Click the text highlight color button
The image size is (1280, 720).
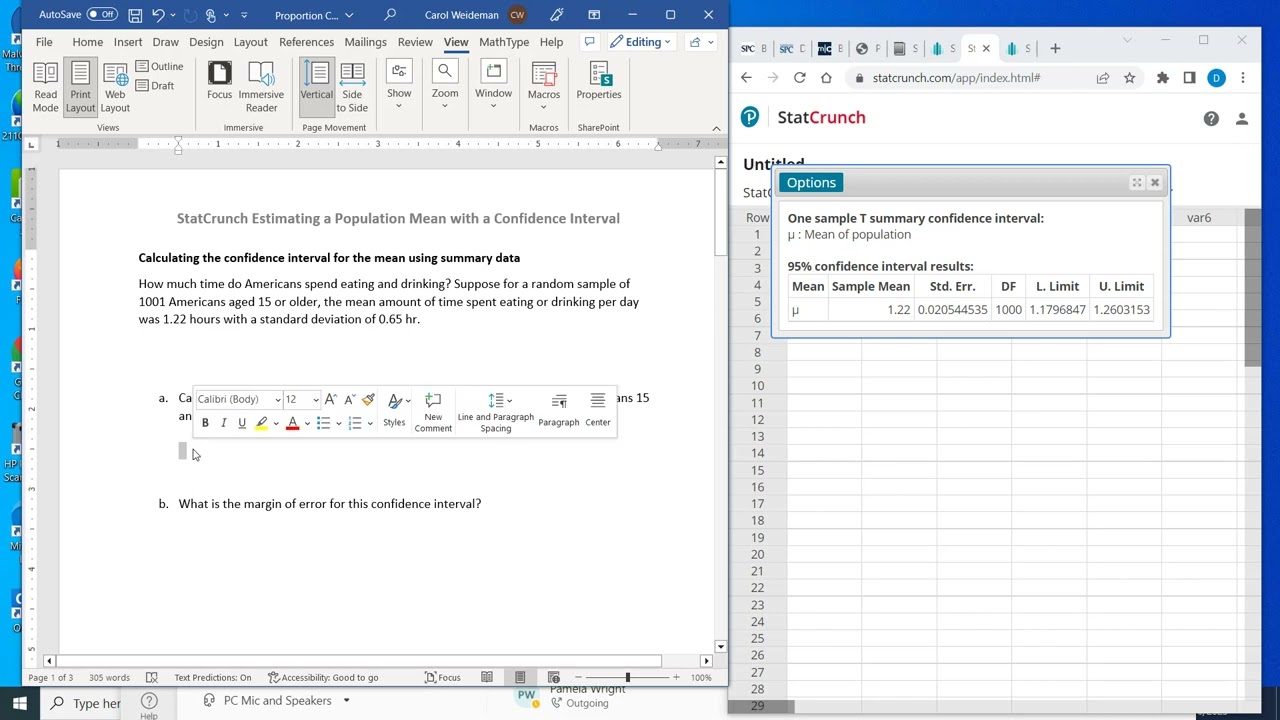261,423
